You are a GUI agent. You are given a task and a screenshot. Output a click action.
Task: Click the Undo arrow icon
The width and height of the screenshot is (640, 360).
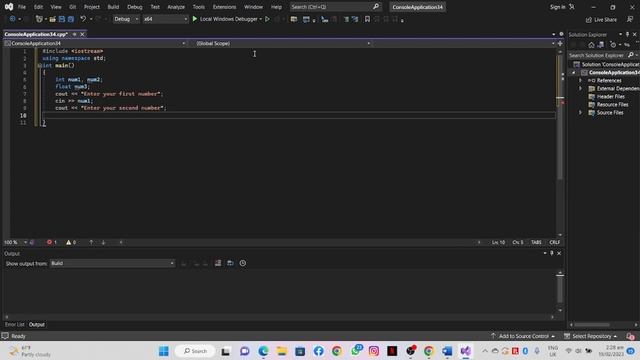pyautogui.click(x=83, y=19)
